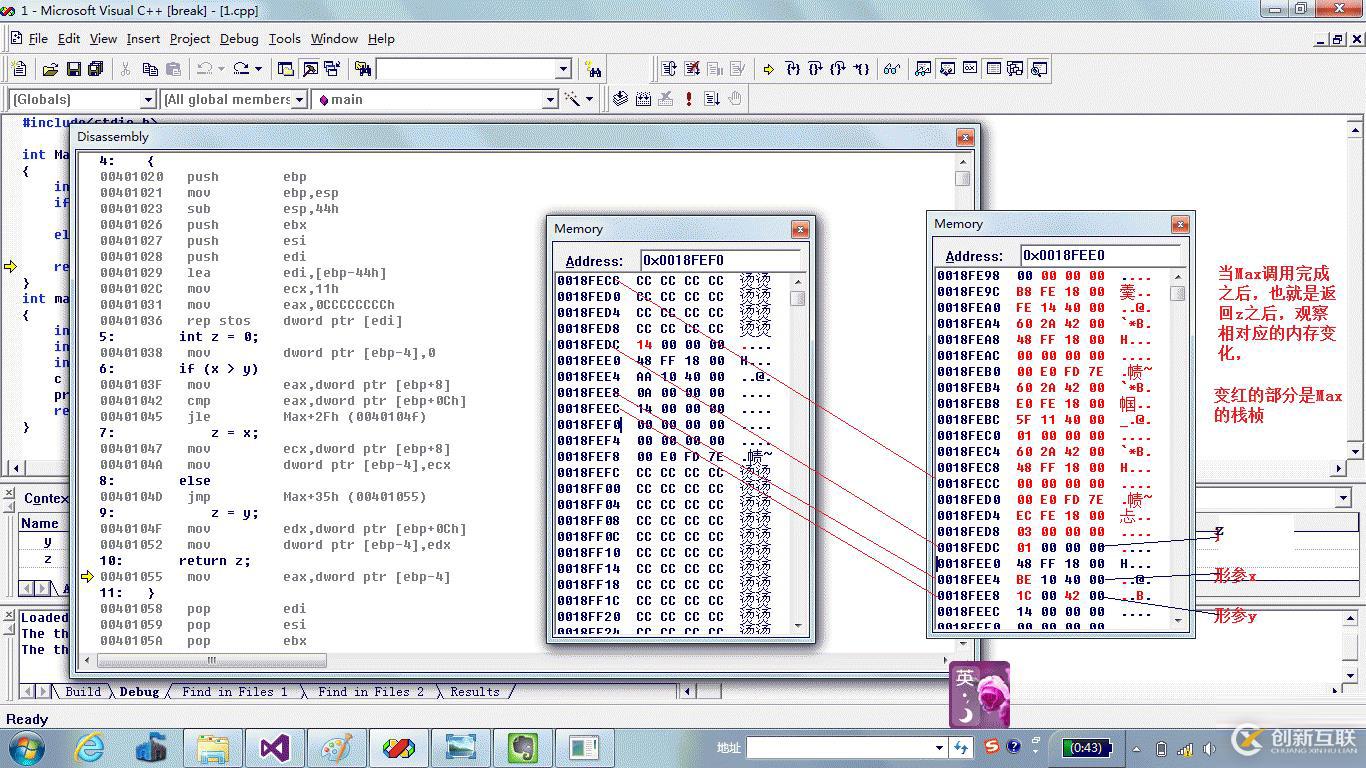Click the Save floppy disk icon
The width and height of the screenshot is (1366, 768).
pos(73,69)
